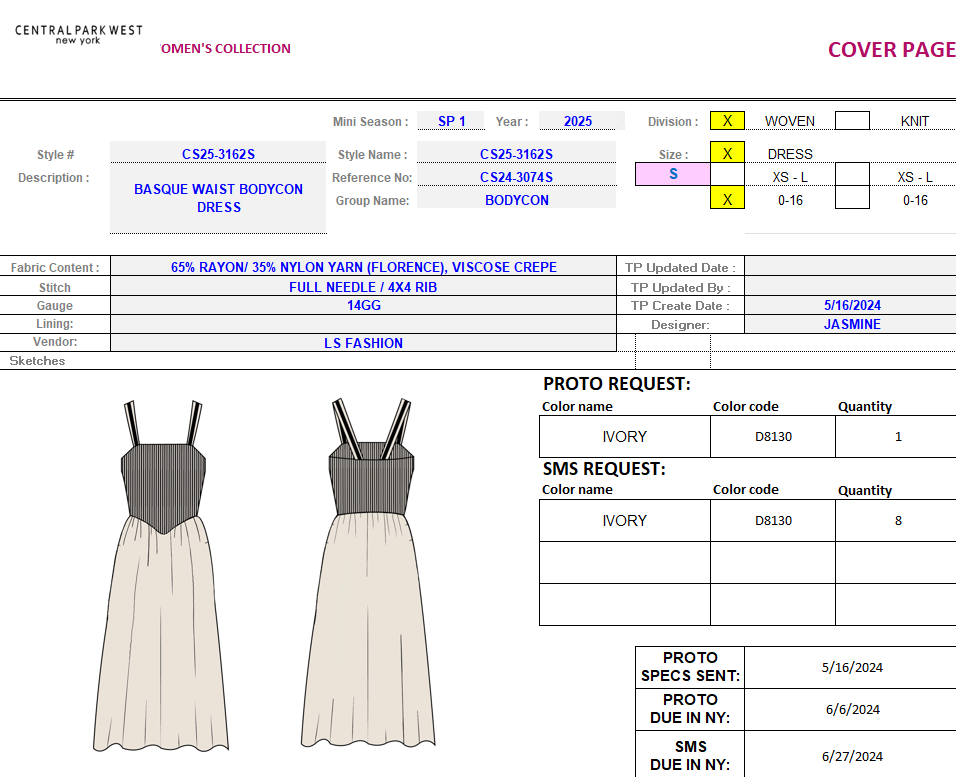Select Stitch value FULL NEEDLE / 4X4 RIB
Image resolution: width=956 pixels, height=777 pixels.
pyautogui.click(x=363, y=287)
